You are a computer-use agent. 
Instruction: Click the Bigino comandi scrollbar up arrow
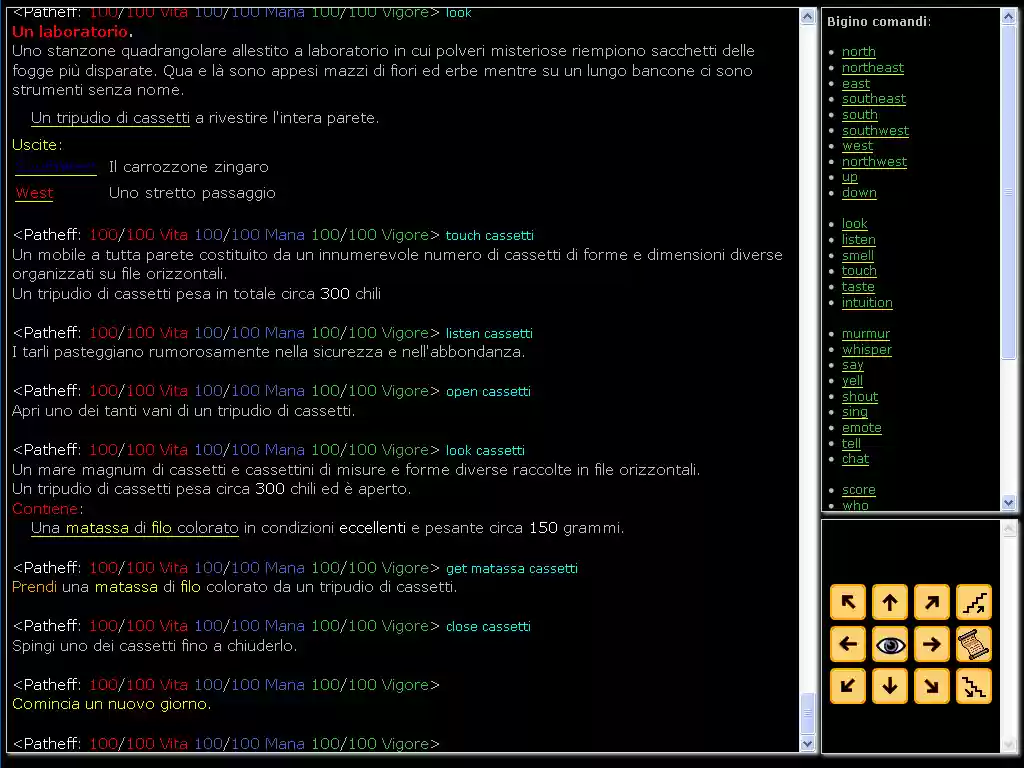(1009, 15)
